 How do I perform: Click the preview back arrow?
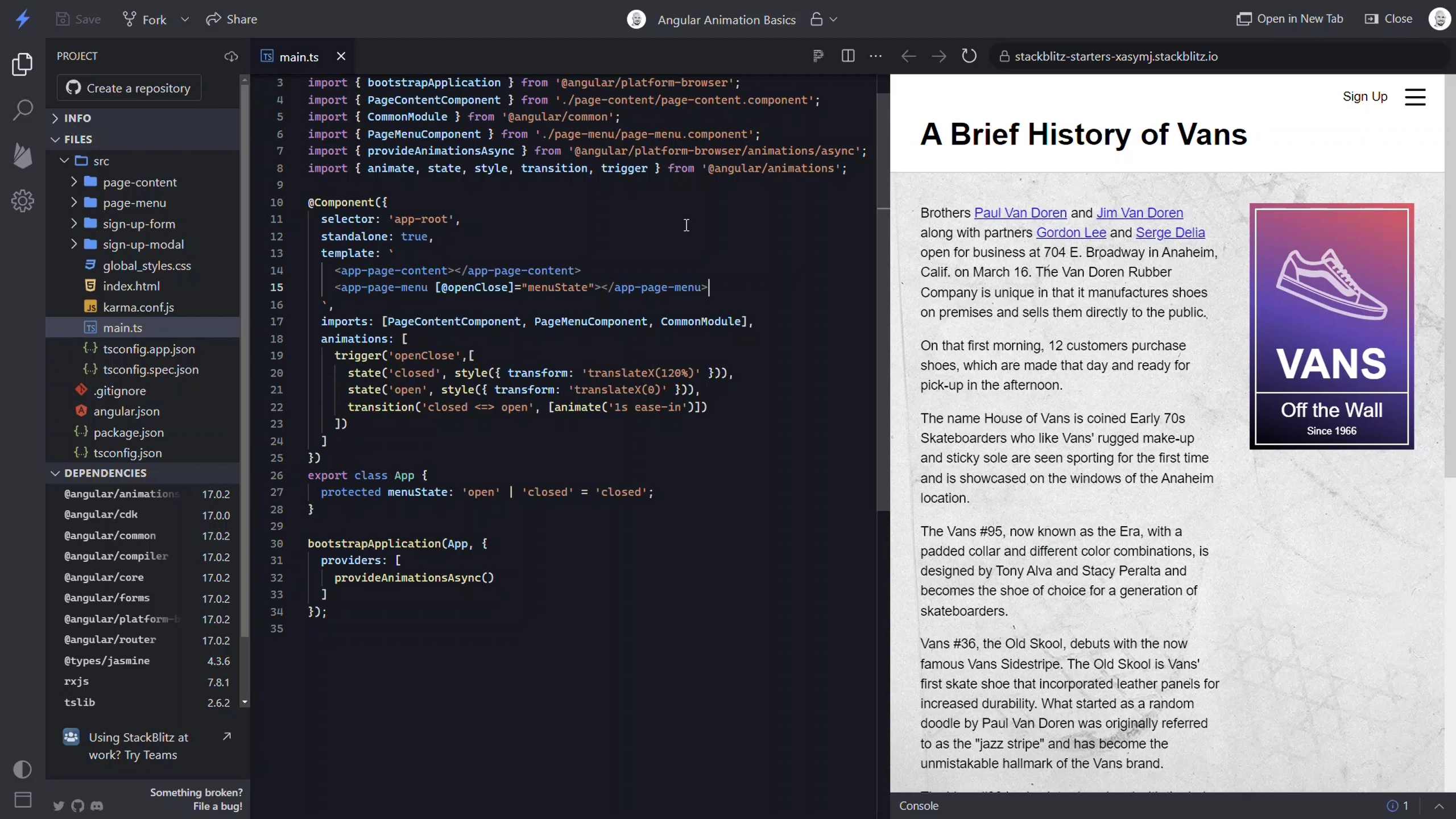(908, 56)
